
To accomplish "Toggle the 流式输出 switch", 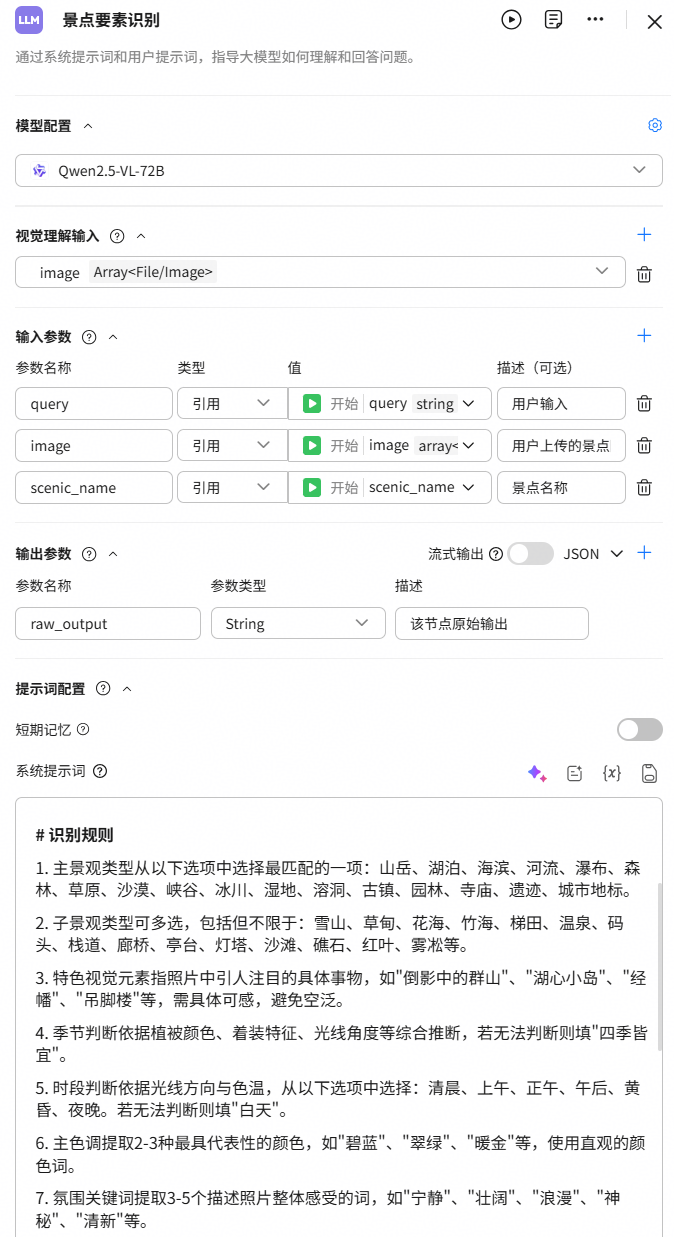I will pyautogui.click(x=531, y=554).
